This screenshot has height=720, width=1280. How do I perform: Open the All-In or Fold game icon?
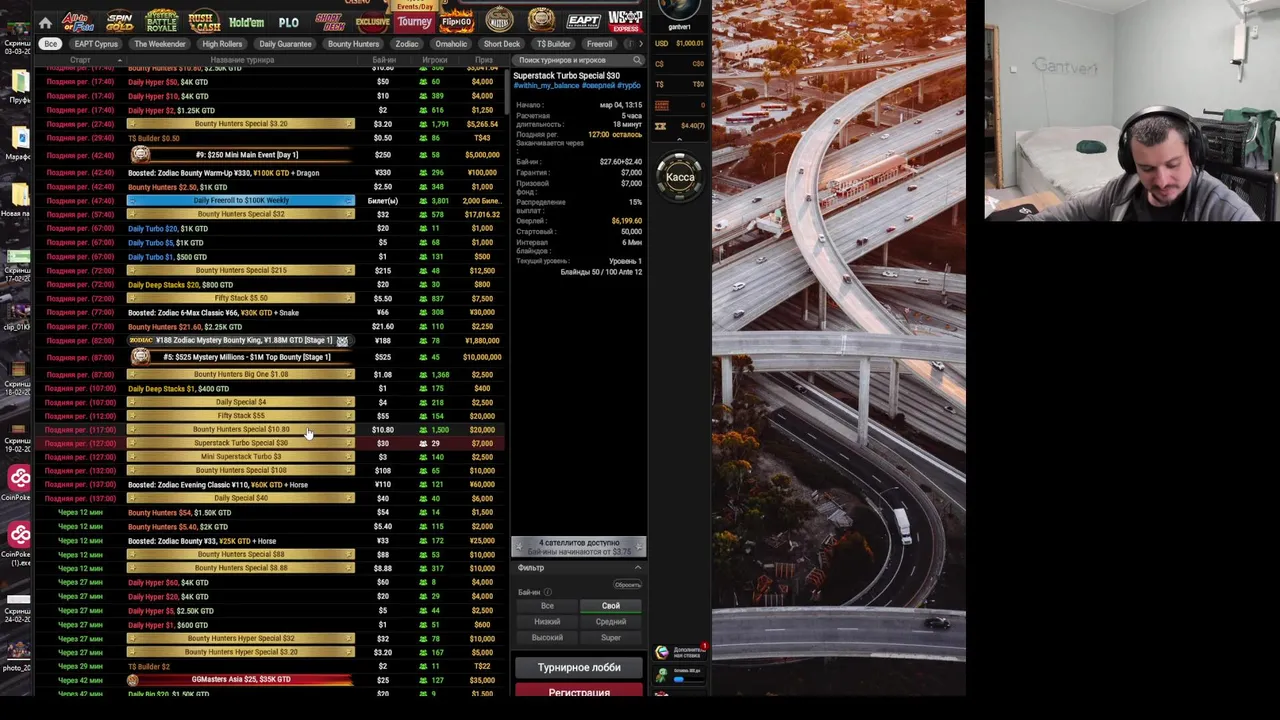[77, 21]
